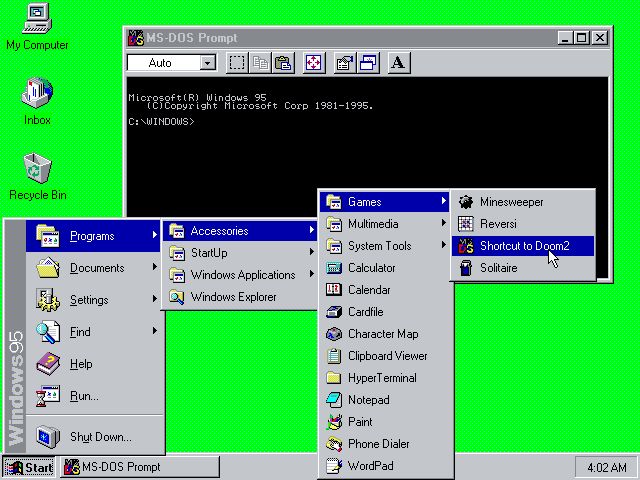
Task: Open My Computer desktop icon
Action: pos(37,27)
